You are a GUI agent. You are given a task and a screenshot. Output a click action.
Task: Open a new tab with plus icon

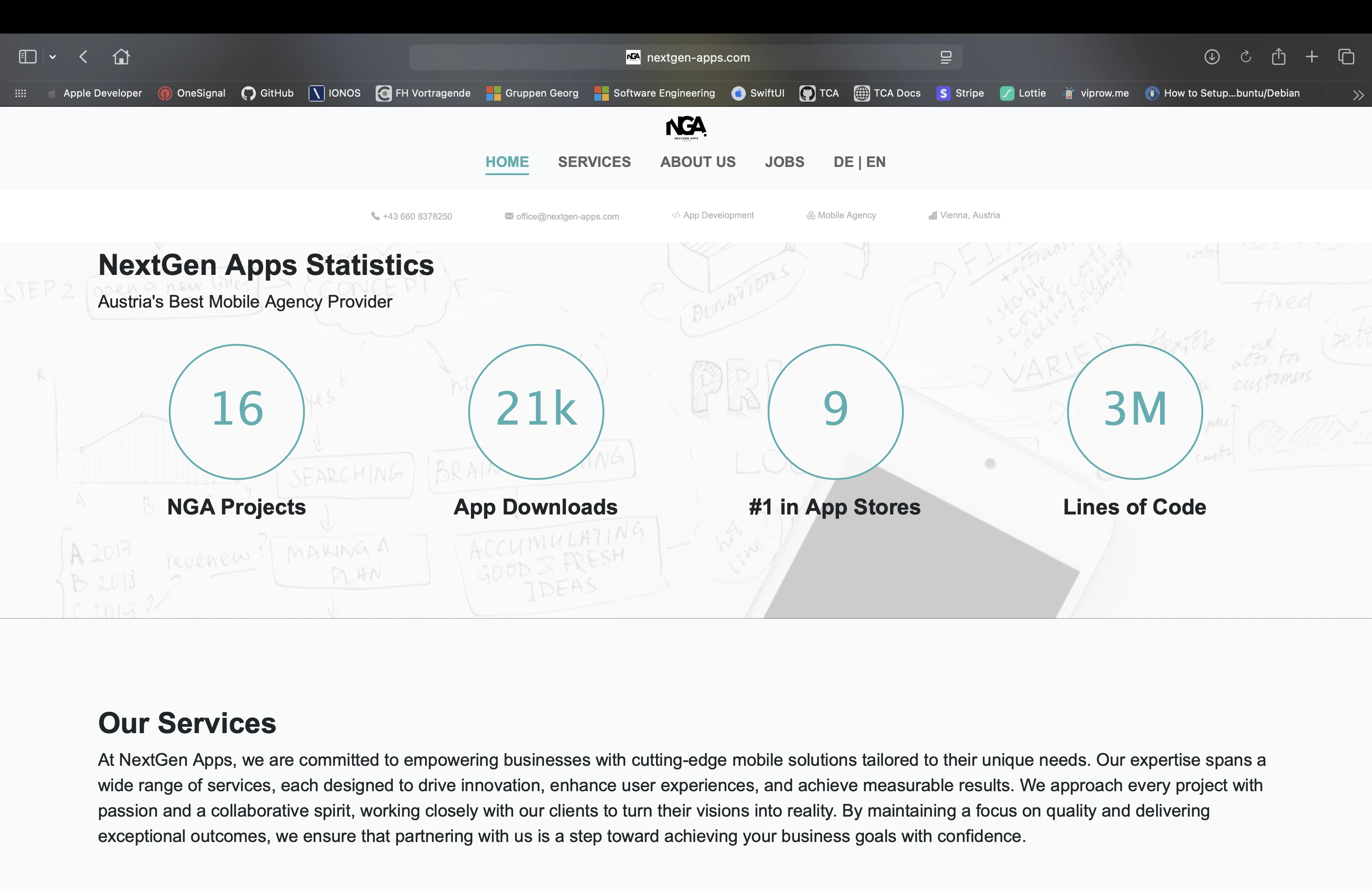click(x=1312, y=56)
